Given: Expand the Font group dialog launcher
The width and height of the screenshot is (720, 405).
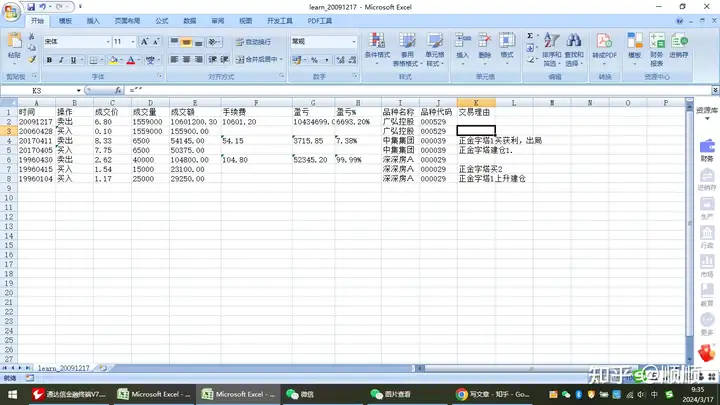Looking at the screenshot, I should [x=160, y=76].
